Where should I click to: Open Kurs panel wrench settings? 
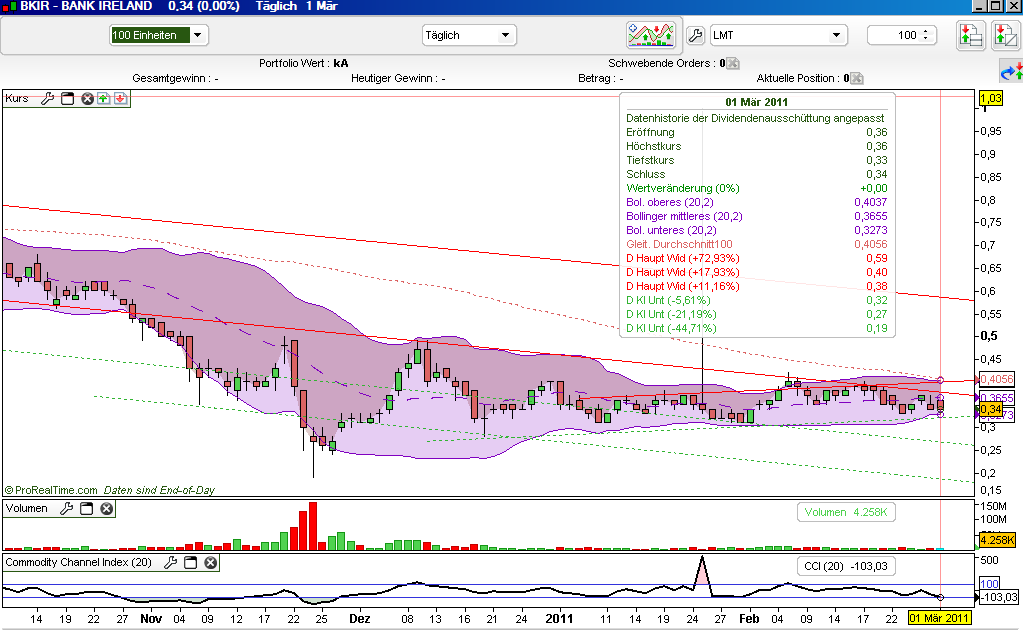click(48, 98)
